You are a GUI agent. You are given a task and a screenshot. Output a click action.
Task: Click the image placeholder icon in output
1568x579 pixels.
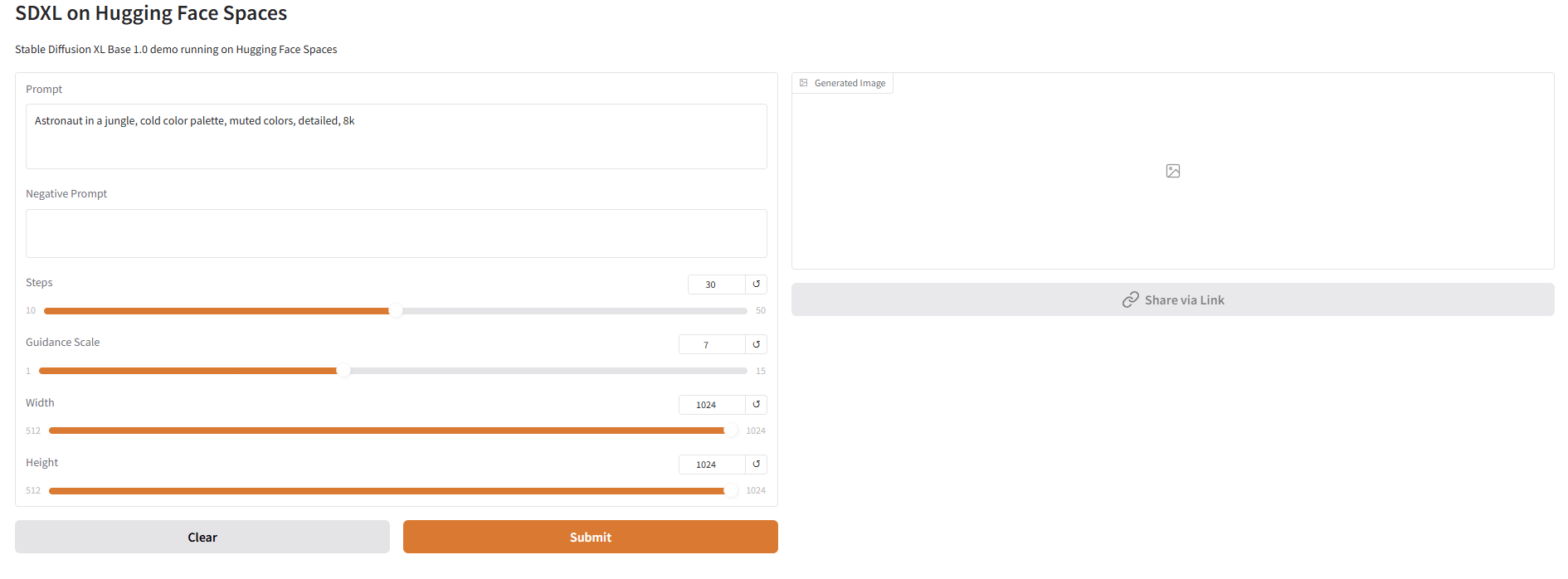tap(1172, 171)
